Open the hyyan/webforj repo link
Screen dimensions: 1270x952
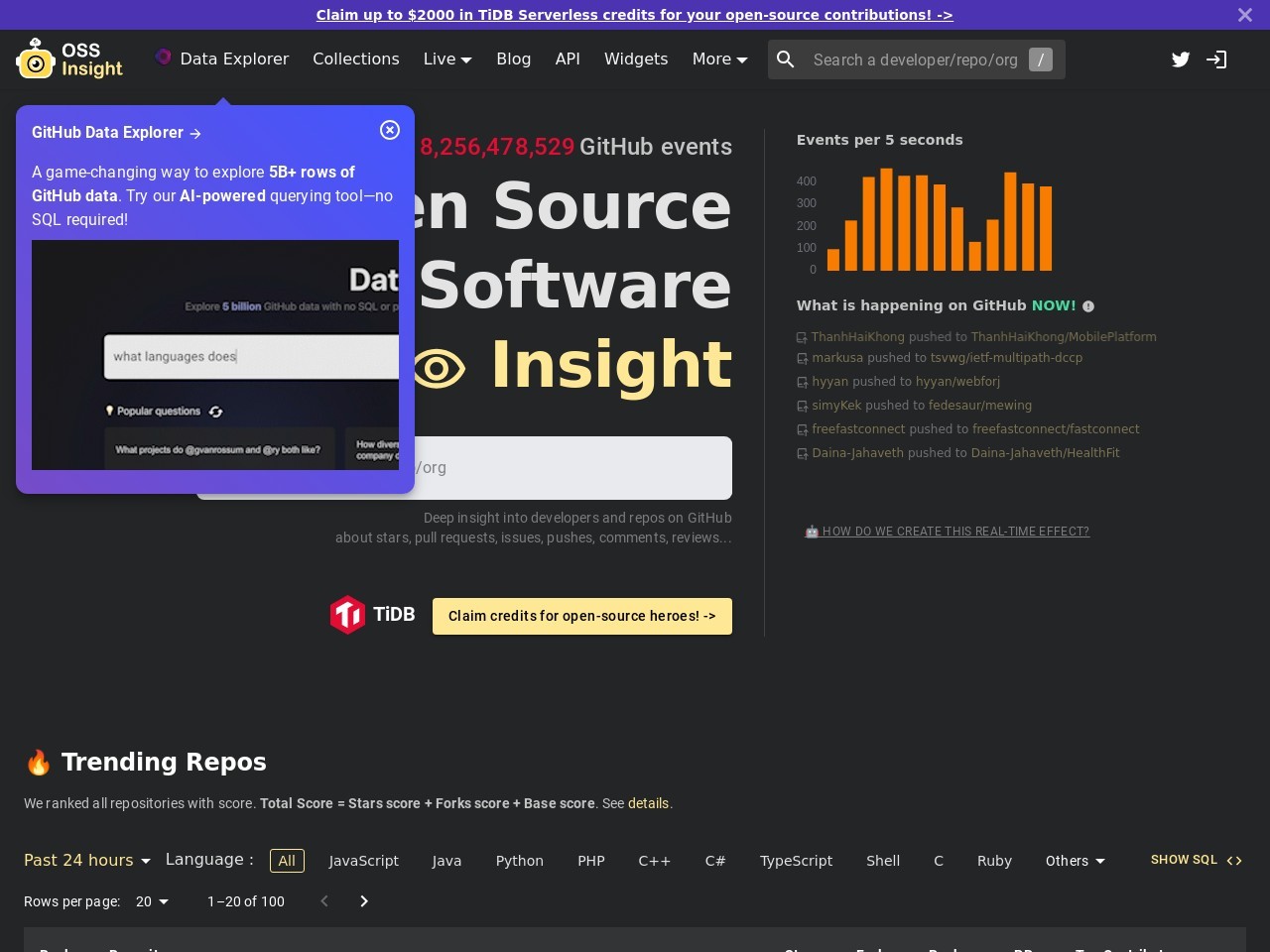(957, 382)
